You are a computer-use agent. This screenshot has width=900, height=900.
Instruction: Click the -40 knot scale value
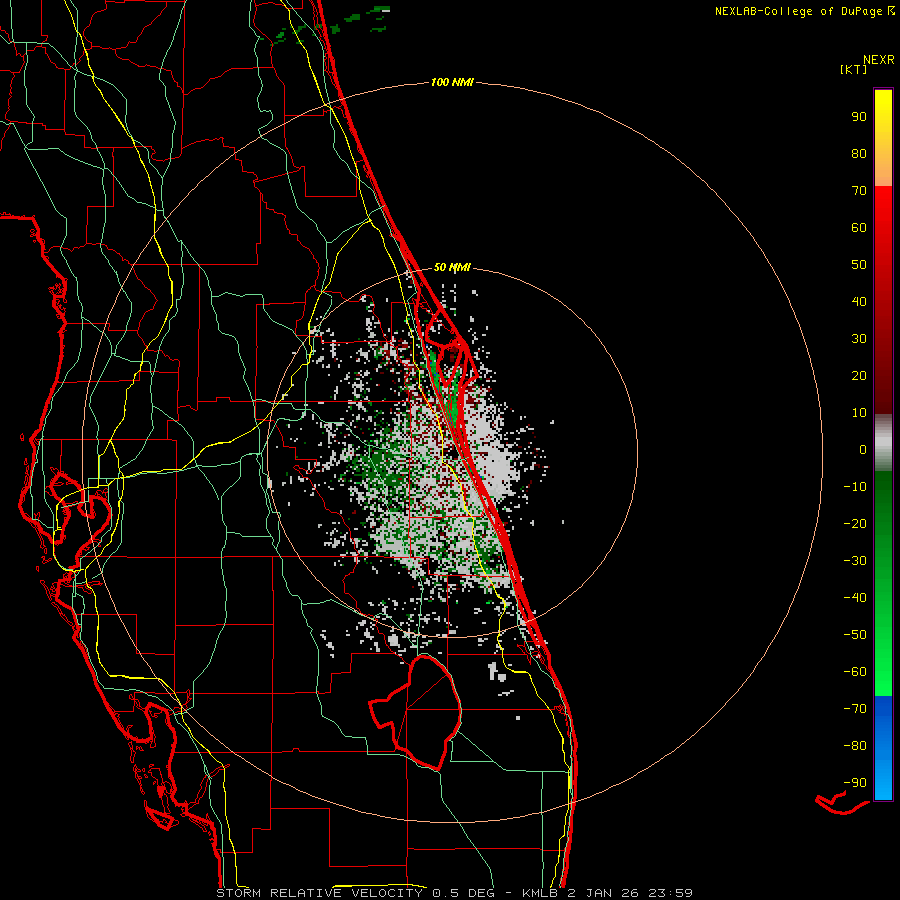tap(855, 598)
